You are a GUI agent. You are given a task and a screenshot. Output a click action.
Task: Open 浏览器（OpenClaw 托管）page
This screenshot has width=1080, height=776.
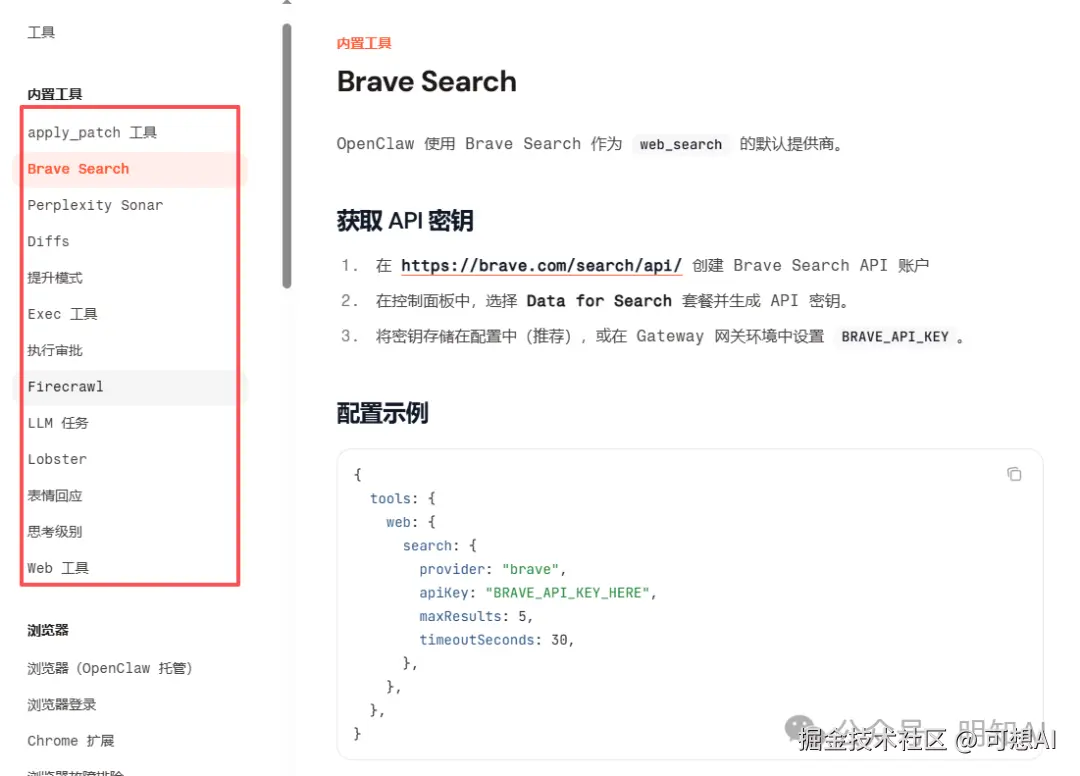click(x=110, y=668)
